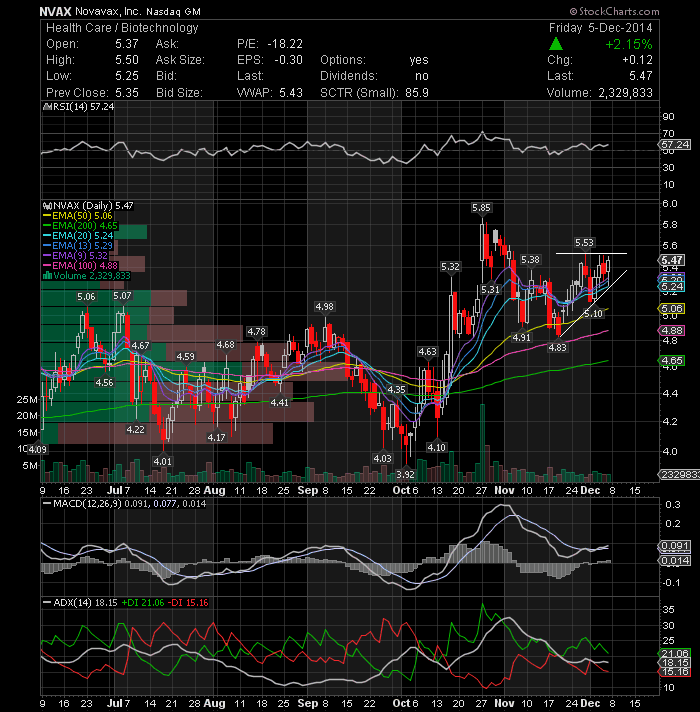The image size is (700, 712).
Task: Click the EMA(13) 5.29 legend entry
Action: [78, 245]
